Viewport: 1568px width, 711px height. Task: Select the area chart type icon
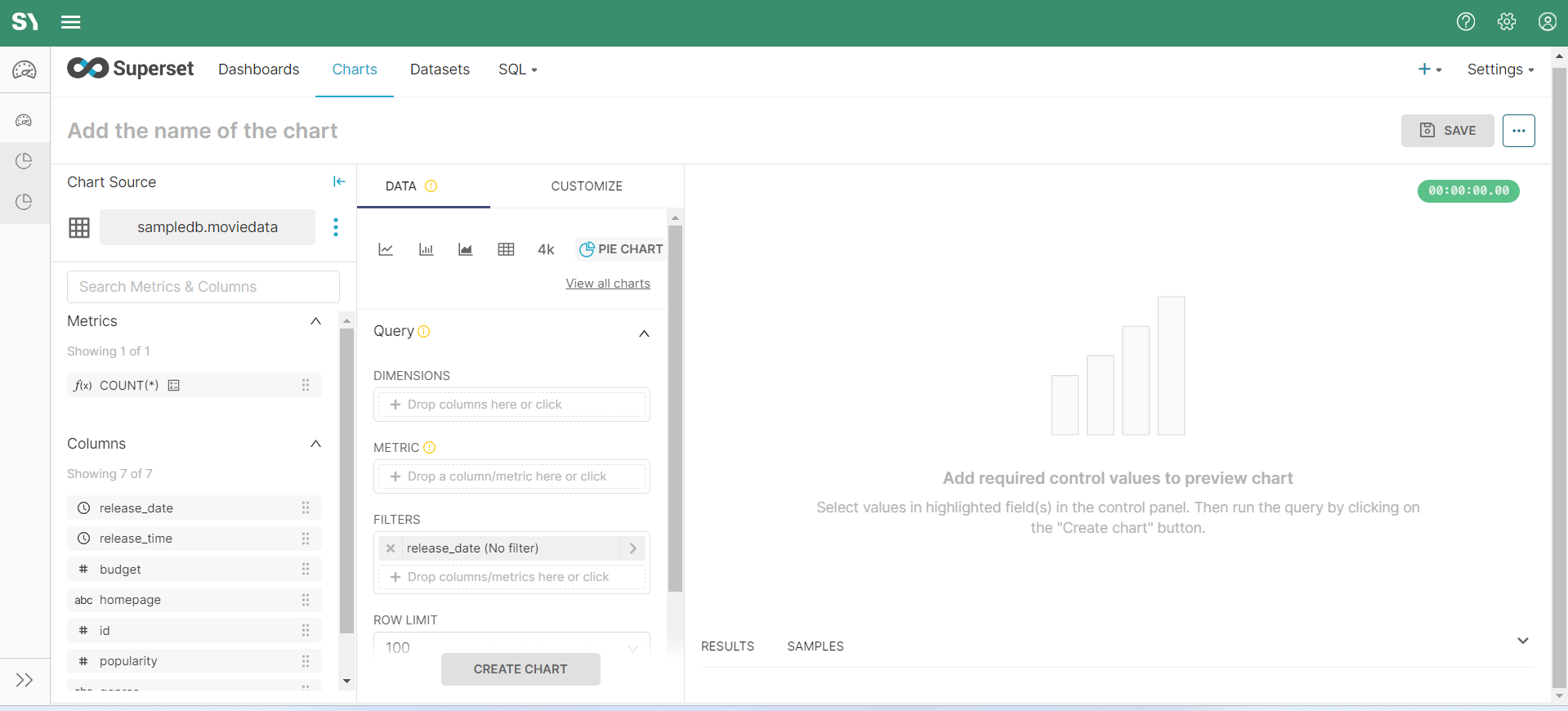click(x=466, y=249)
